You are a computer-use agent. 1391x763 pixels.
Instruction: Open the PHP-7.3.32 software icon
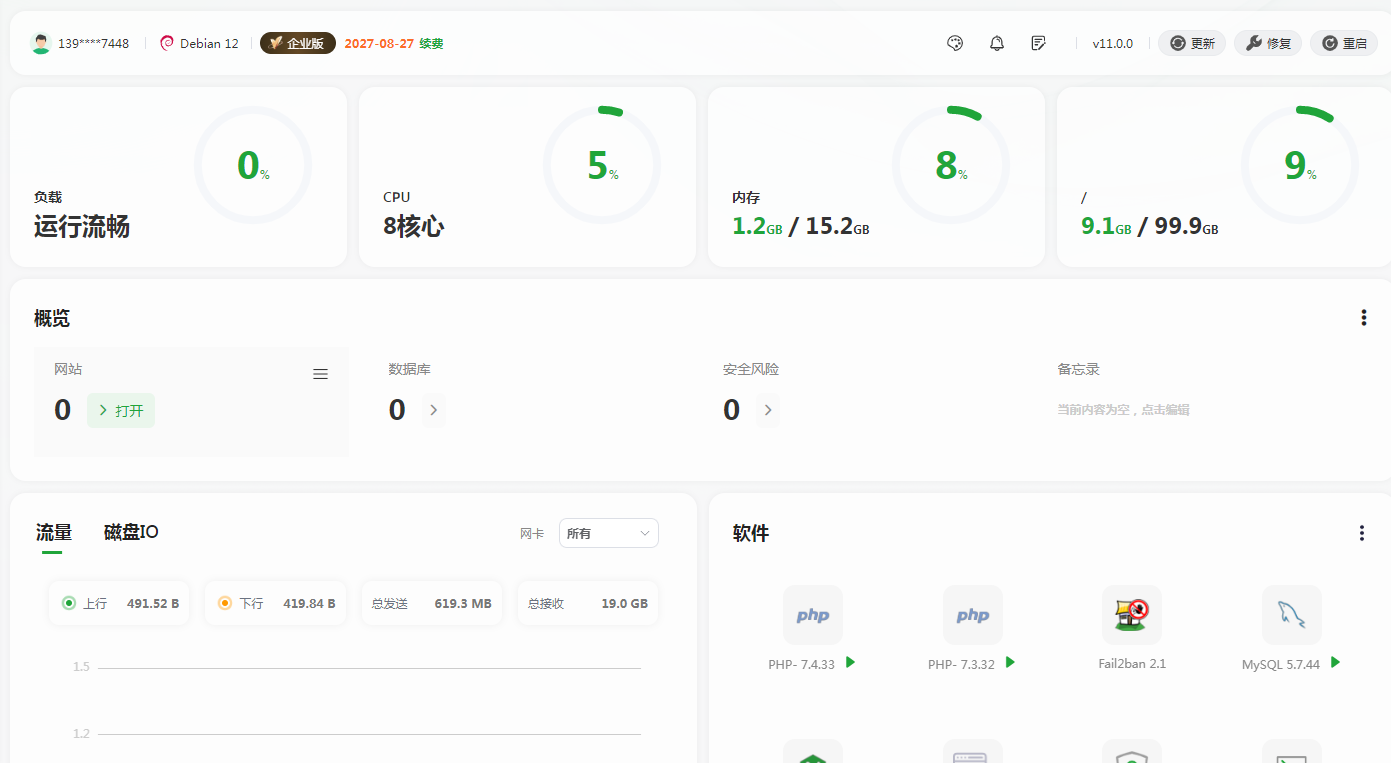coord(972,615)
